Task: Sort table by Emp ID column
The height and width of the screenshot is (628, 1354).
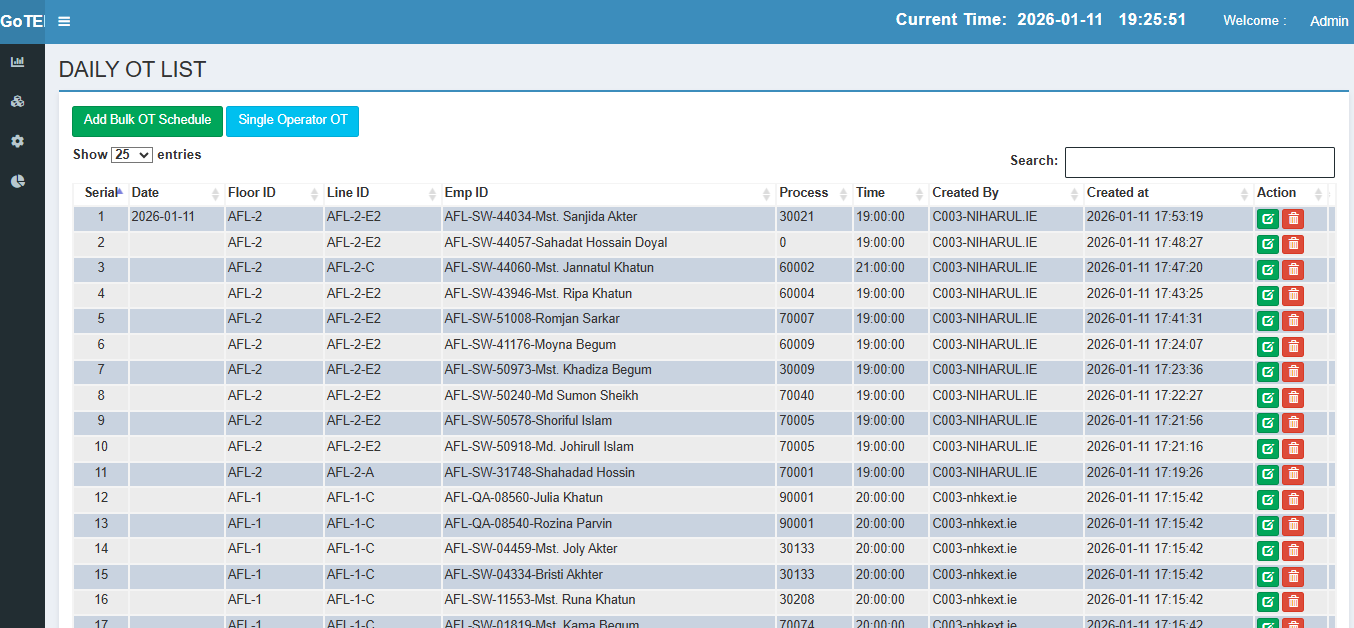Action: (x=607, y=193)
